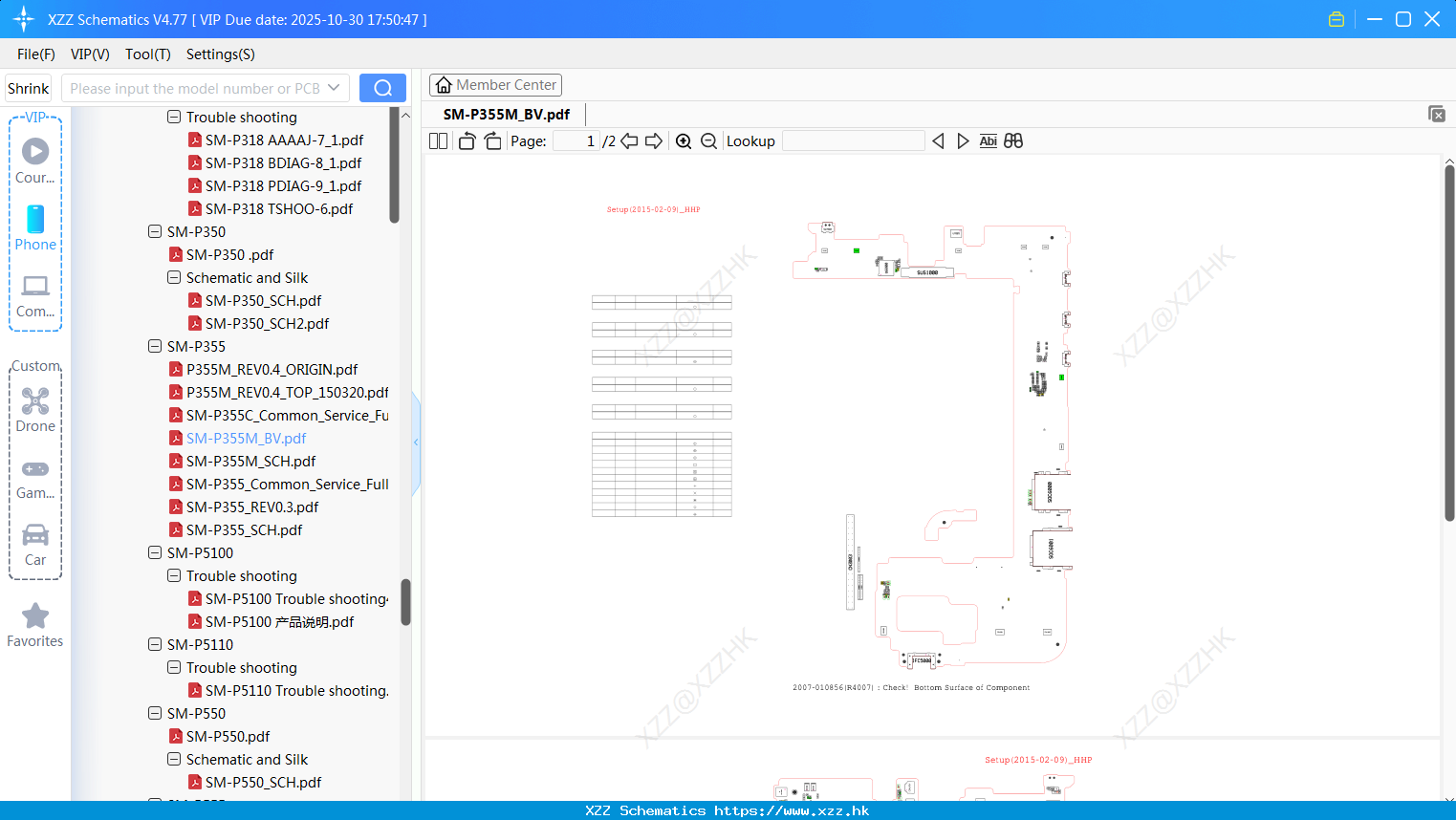Collapse the SM-P5110 folder
The image size is (1456, 820).
155,644
